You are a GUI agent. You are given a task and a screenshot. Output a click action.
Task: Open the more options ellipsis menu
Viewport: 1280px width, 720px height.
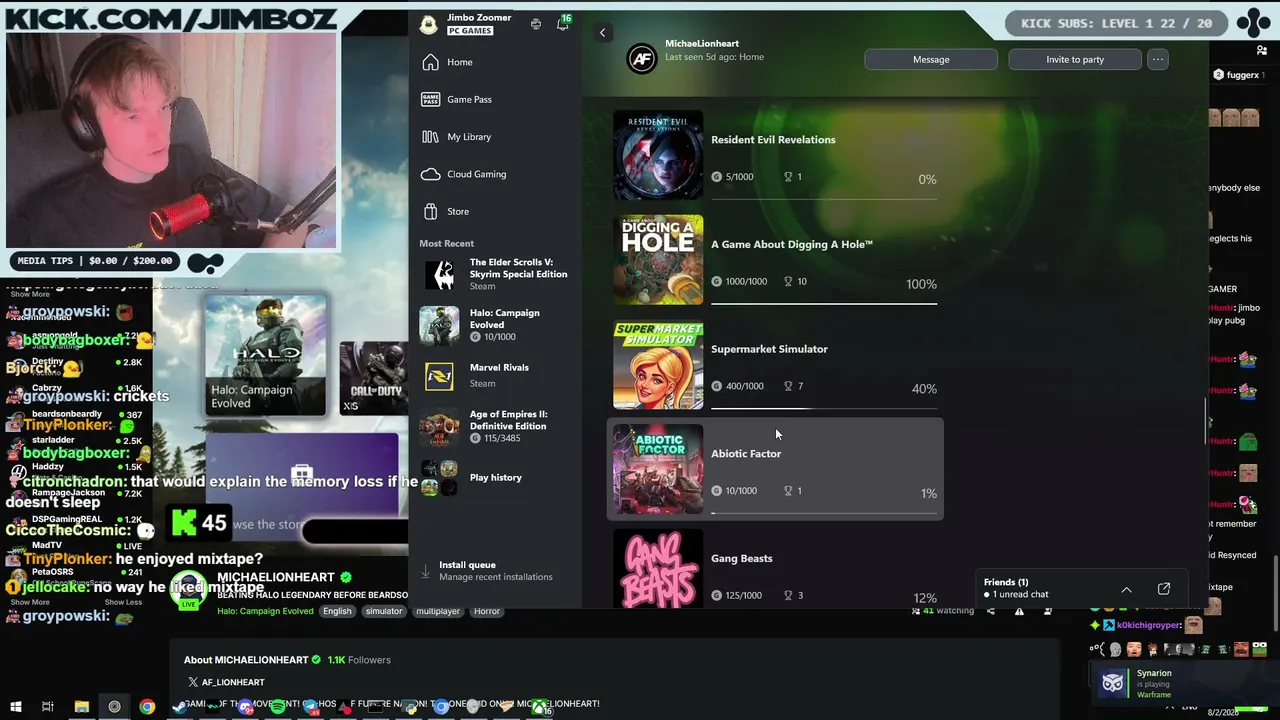click(x=1158, y=59)
